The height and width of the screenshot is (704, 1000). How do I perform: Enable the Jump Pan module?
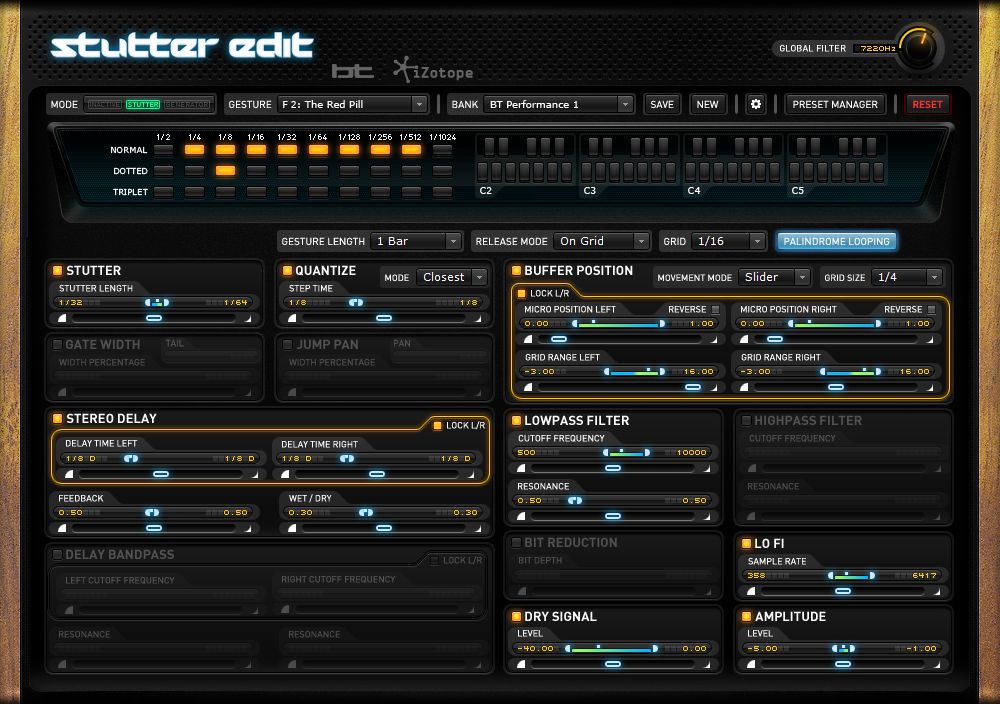[287, 344]
